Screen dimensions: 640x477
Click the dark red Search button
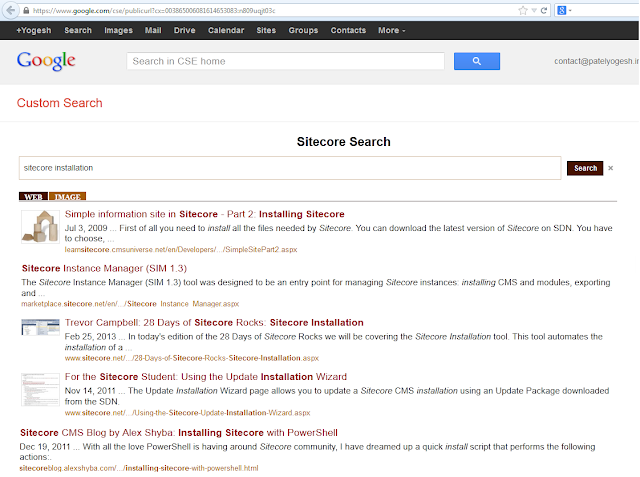(585, 168)
